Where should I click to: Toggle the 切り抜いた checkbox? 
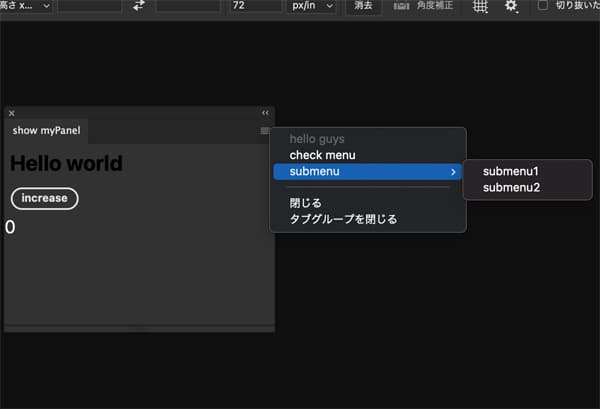point(543,5)
